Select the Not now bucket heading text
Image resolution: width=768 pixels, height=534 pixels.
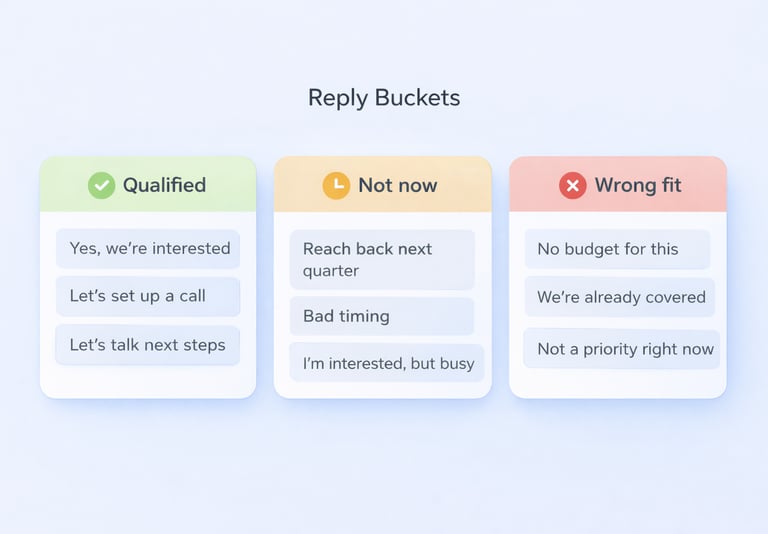point(397,185)
